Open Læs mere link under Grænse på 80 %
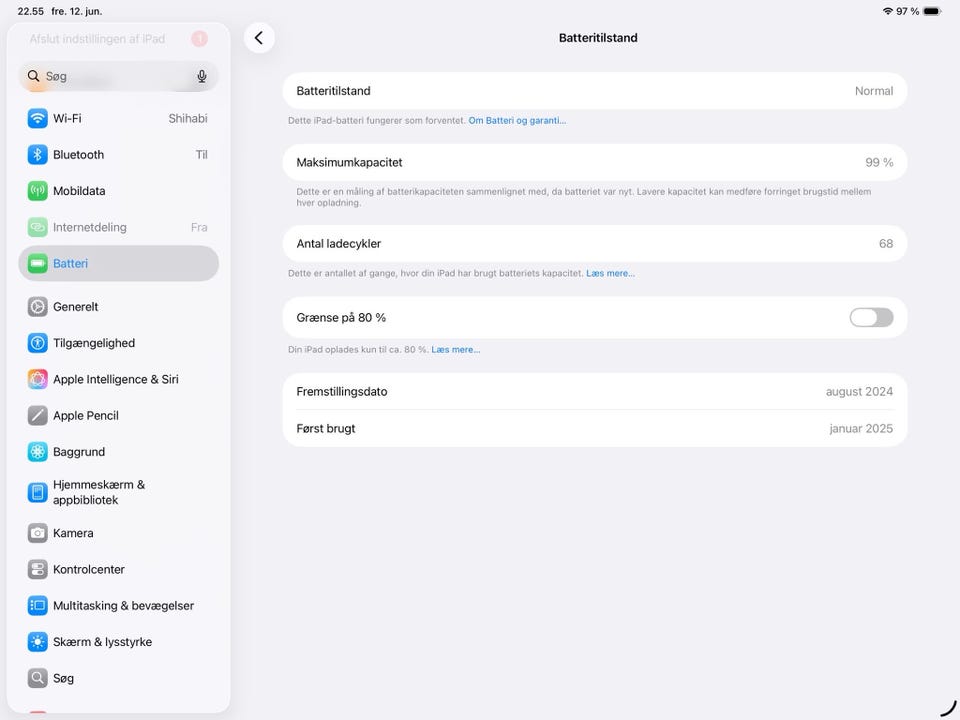 (x=456, y=350)
